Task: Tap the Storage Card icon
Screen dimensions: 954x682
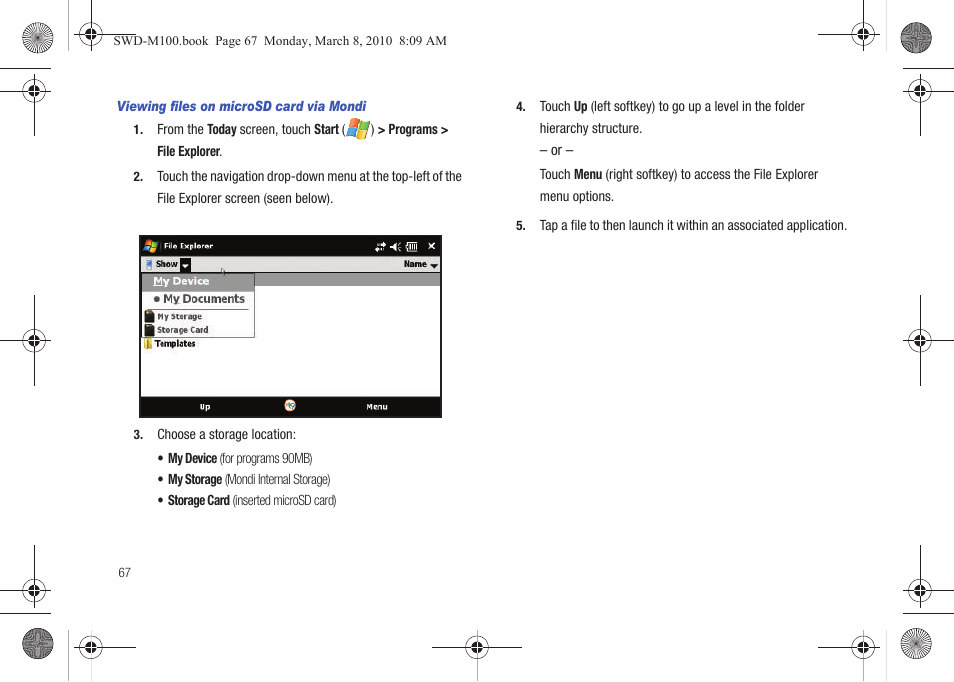Action: [x=150, y=330]
